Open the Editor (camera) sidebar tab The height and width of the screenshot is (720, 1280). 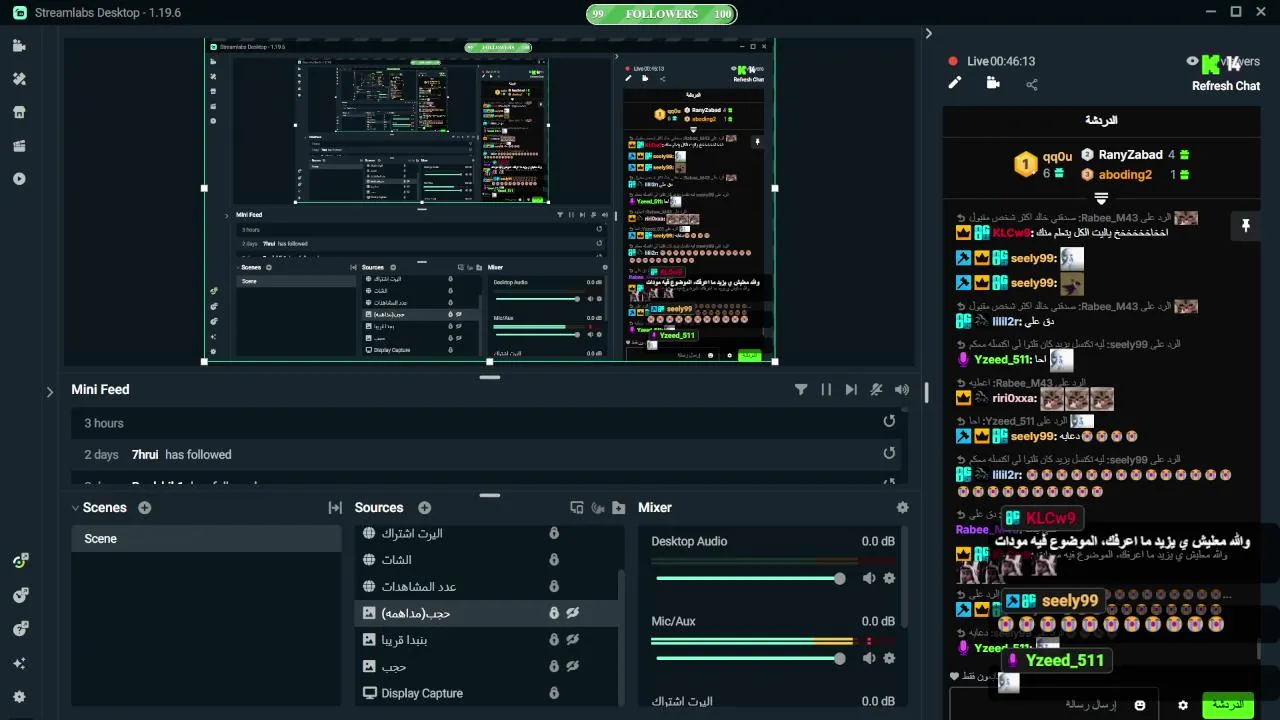[19, 46]
